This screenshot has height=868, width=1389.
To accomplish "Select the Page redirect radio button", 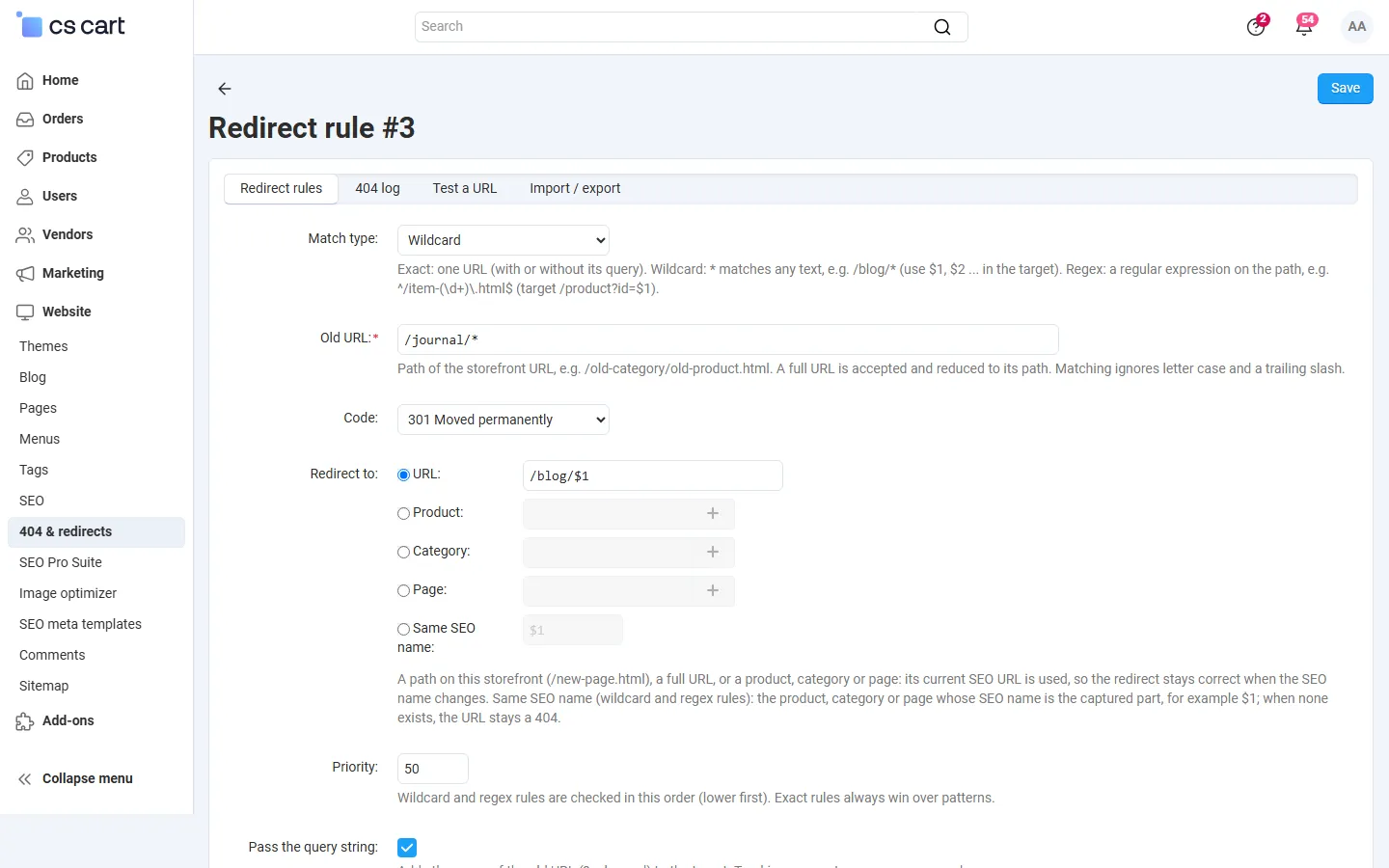I will (404, 590).
